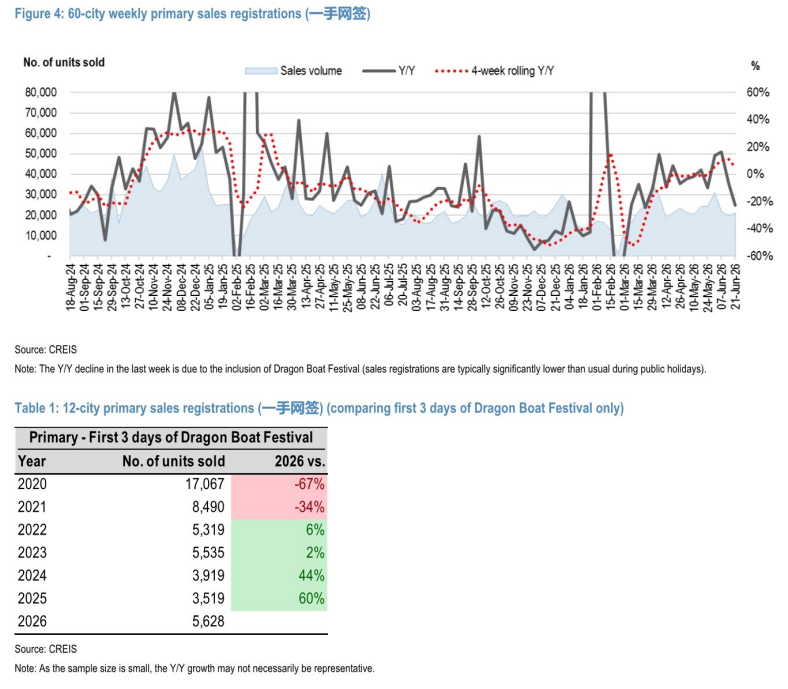This screenshot has height=689, width=788.
Task: Click the 2021 year cell
Action: [x=32, y=507]
